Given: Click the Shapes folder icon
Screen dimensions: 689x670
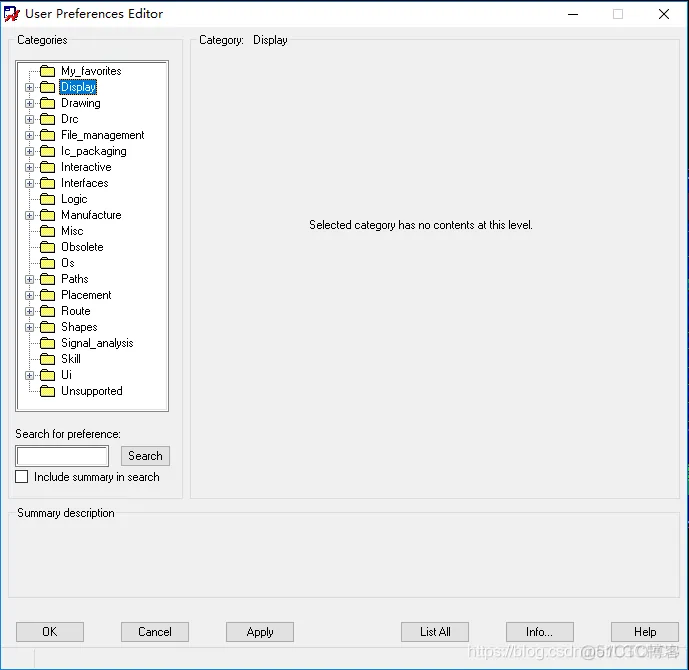Looking at the screenshot, I should (47, 327).
